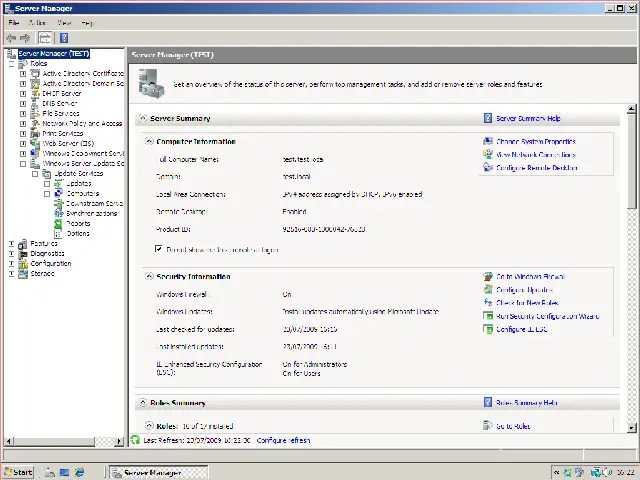Click the Options node icon

click(59, 233)
